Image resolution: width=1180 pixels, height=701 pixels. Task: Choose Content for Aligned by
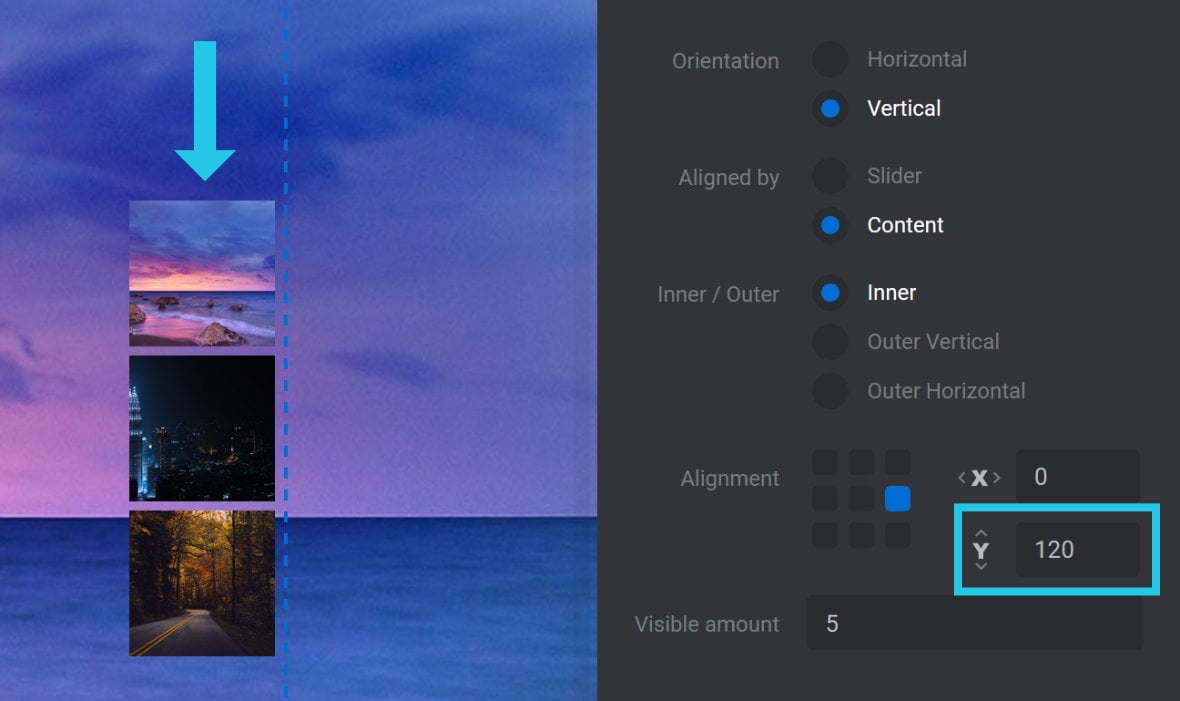point(830,225)
